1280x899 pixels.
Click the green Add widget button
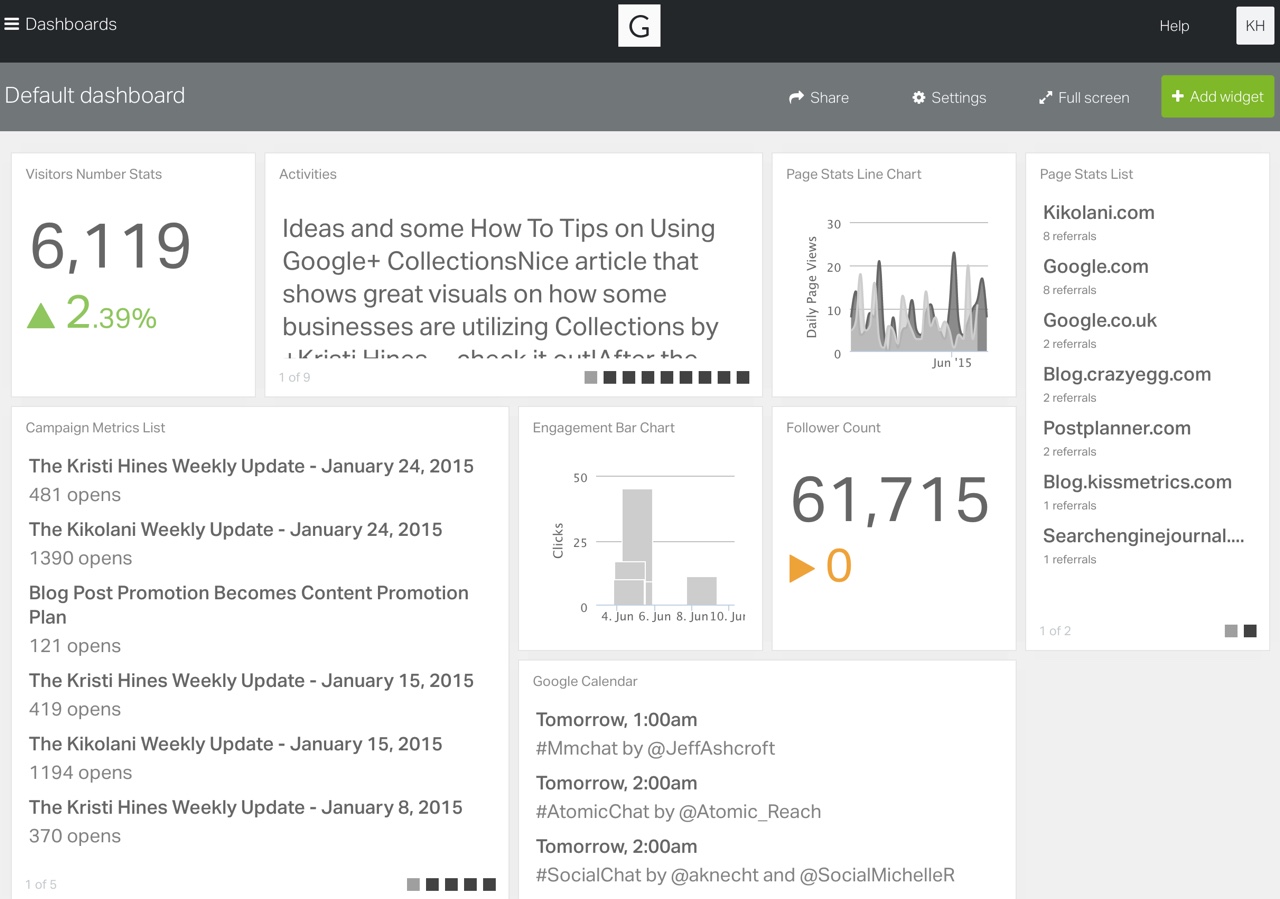click(x=1217, y=96)
